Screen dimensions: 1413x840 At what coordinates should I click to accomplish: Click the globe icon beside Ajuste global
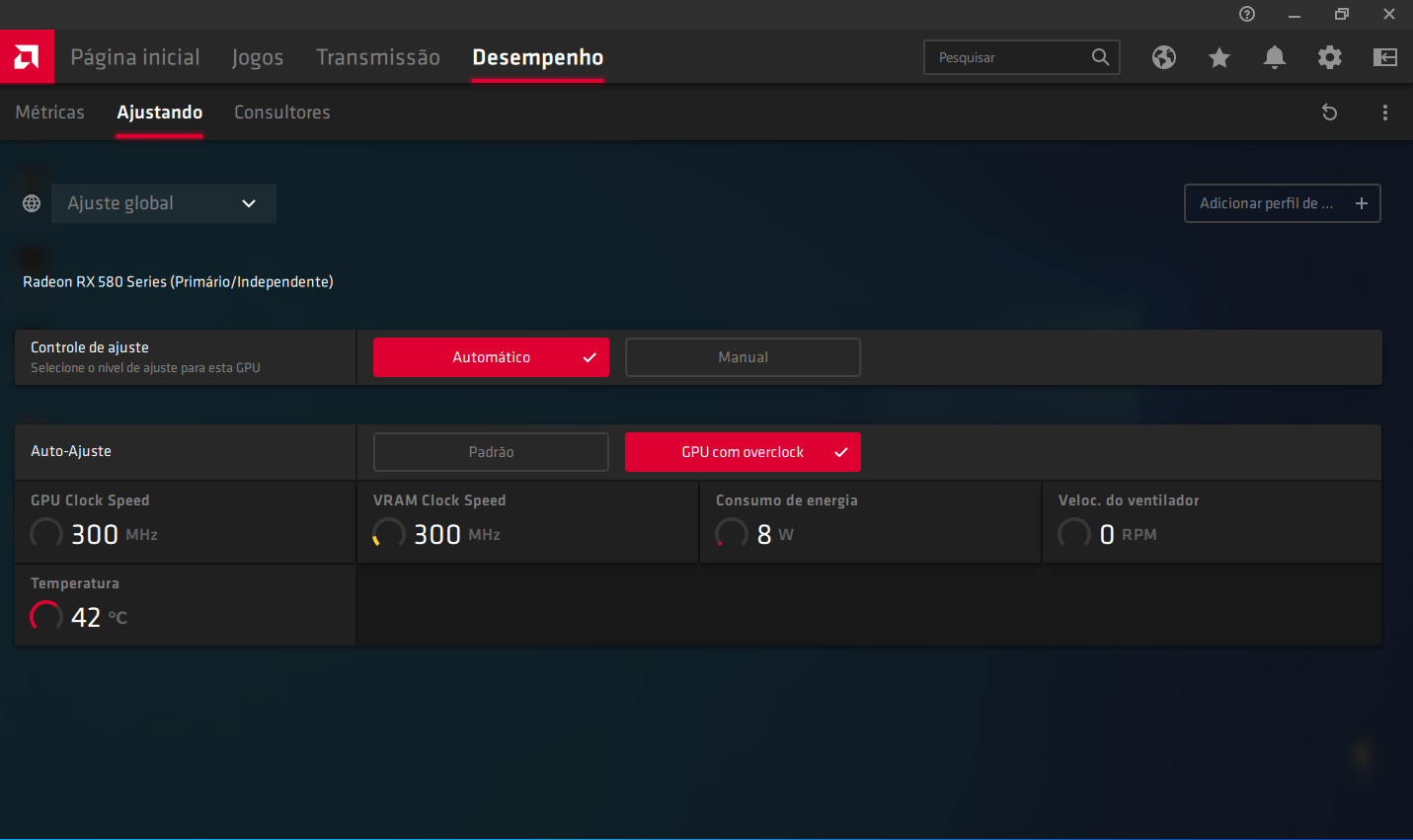click(x=32, y=203)
